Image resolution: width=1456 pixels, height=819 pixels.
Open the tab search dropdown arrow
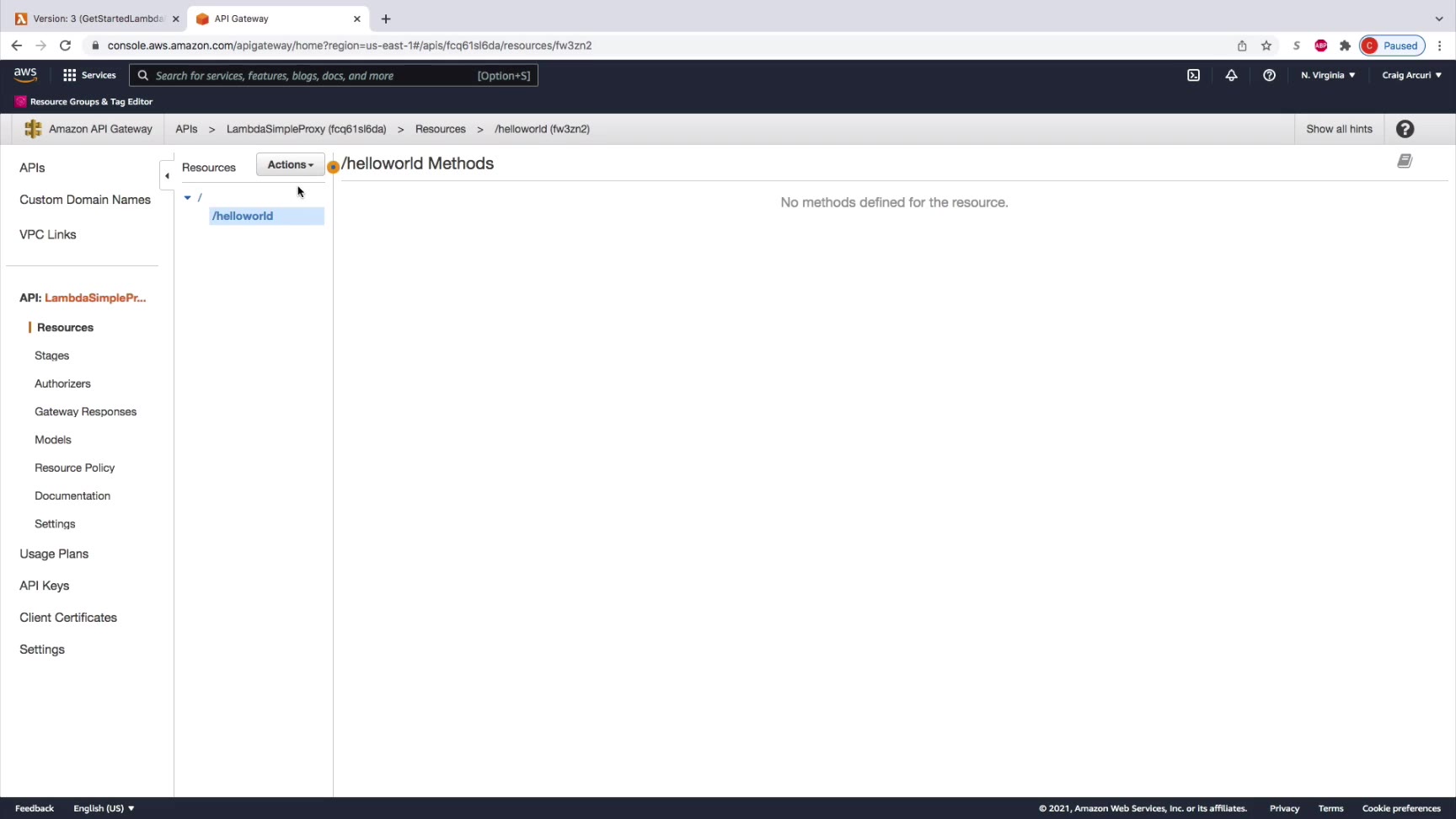[1439, 19]
